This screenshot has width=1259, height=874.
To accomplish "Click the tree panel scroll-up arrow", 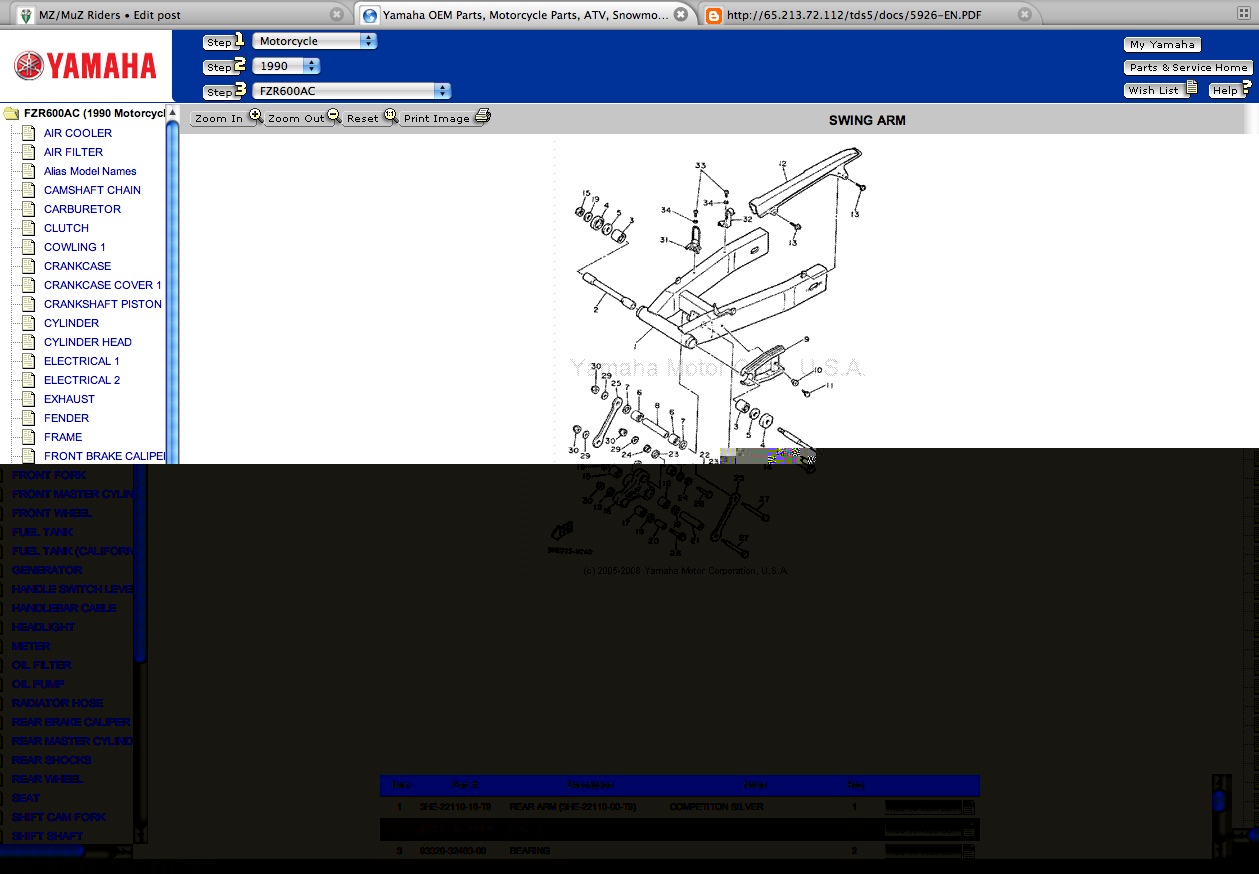I will [x=172, y=111].
